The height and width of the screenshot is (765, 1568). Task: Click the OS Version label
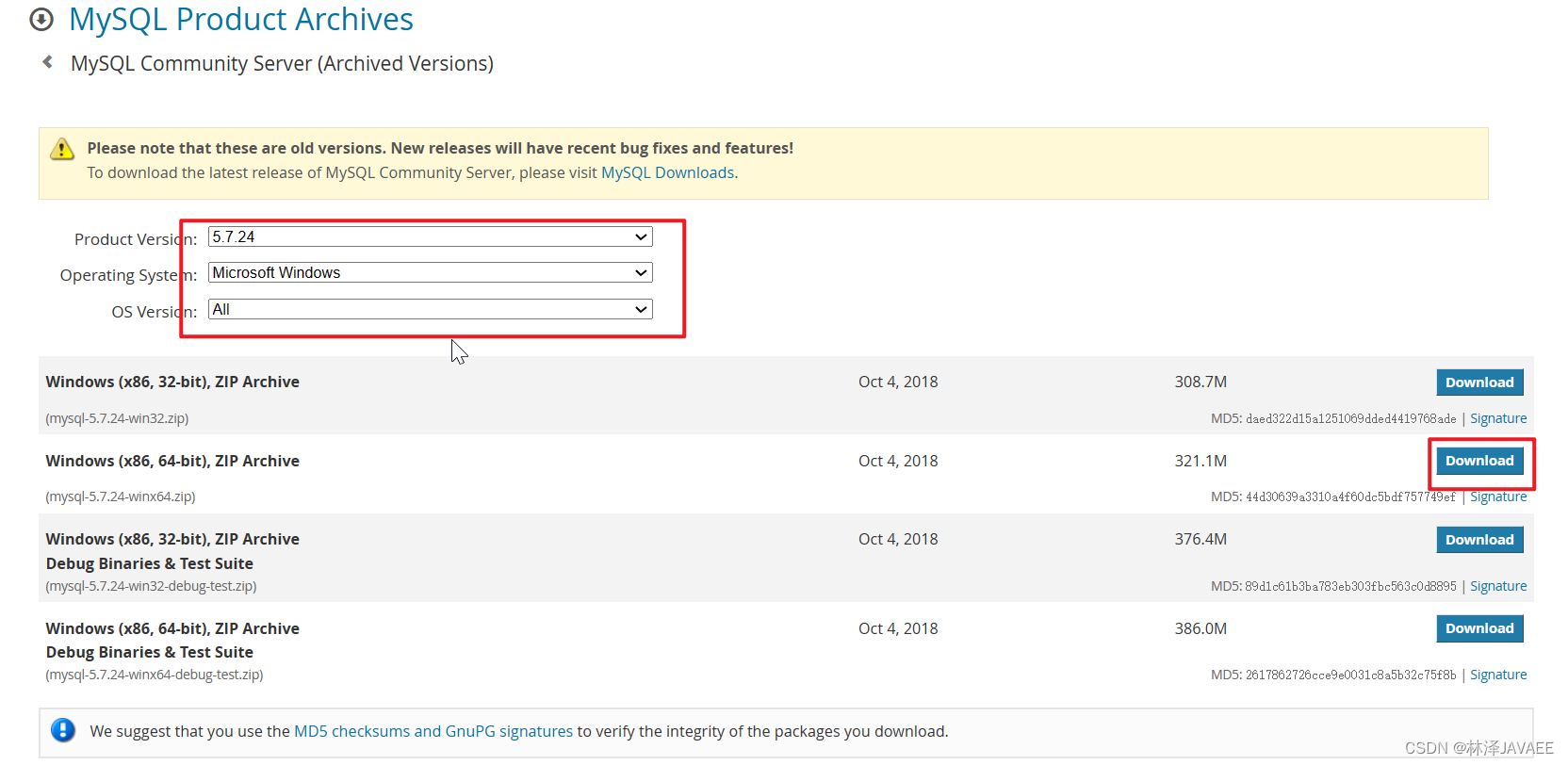[x=155, y=312]
